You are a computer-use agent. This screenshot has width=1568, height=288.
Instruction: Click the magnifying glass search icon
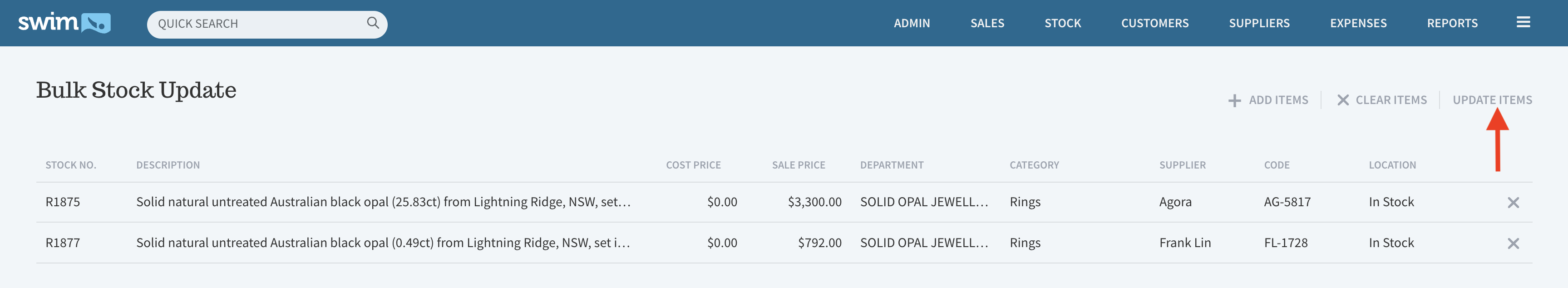[x=373, y=23]
